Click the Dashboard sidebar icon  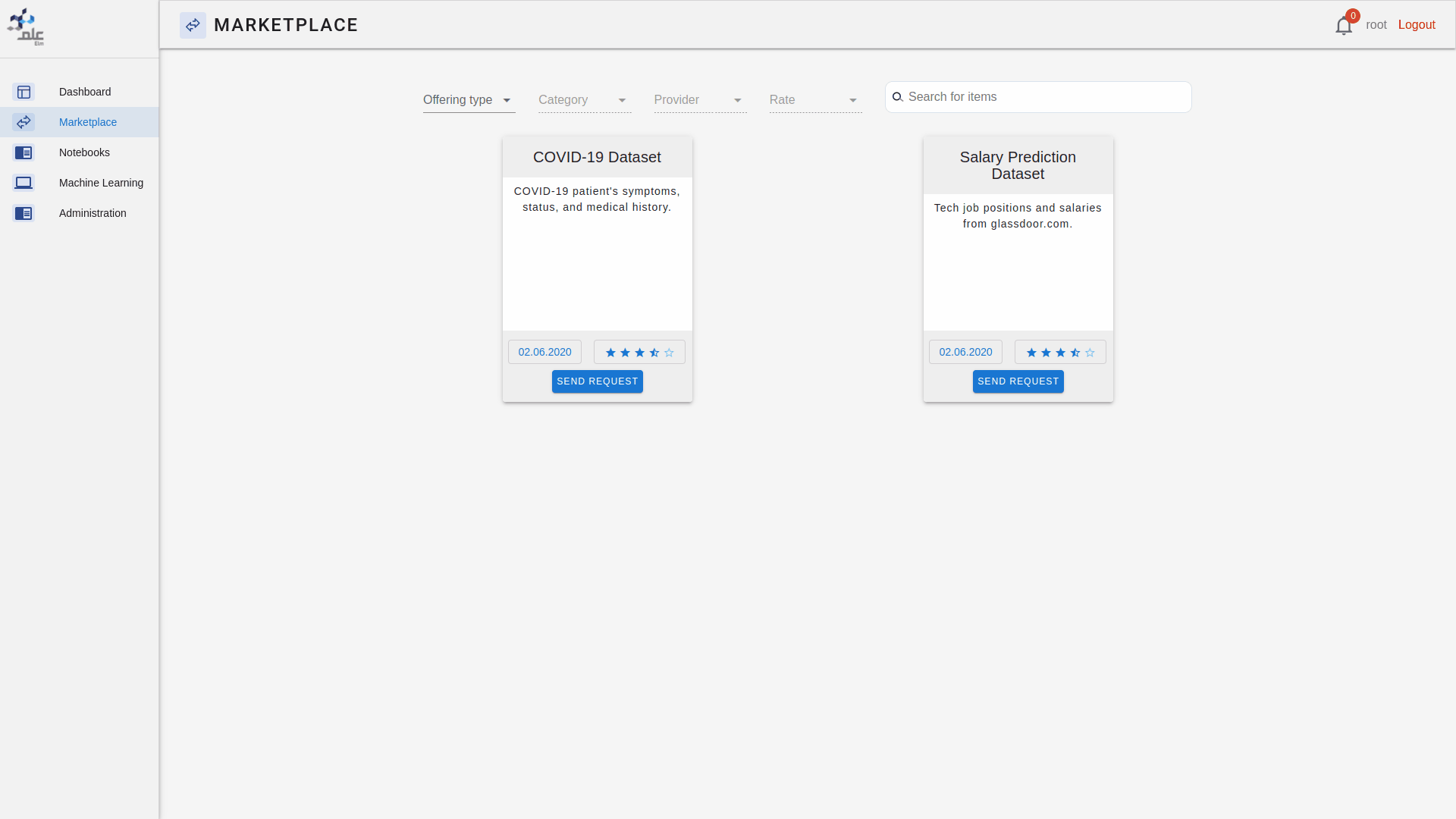(24, 92)
